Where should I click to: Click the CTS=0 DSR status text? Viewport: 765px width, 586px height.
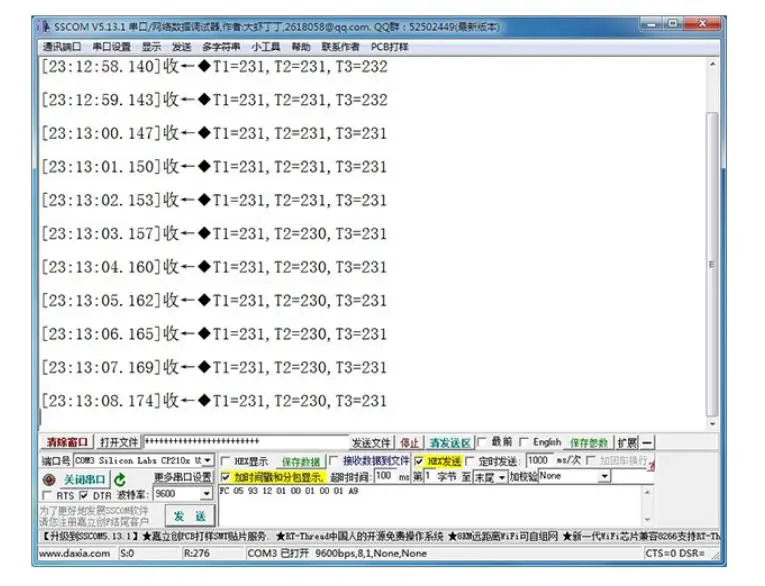(x=675, y=553)
